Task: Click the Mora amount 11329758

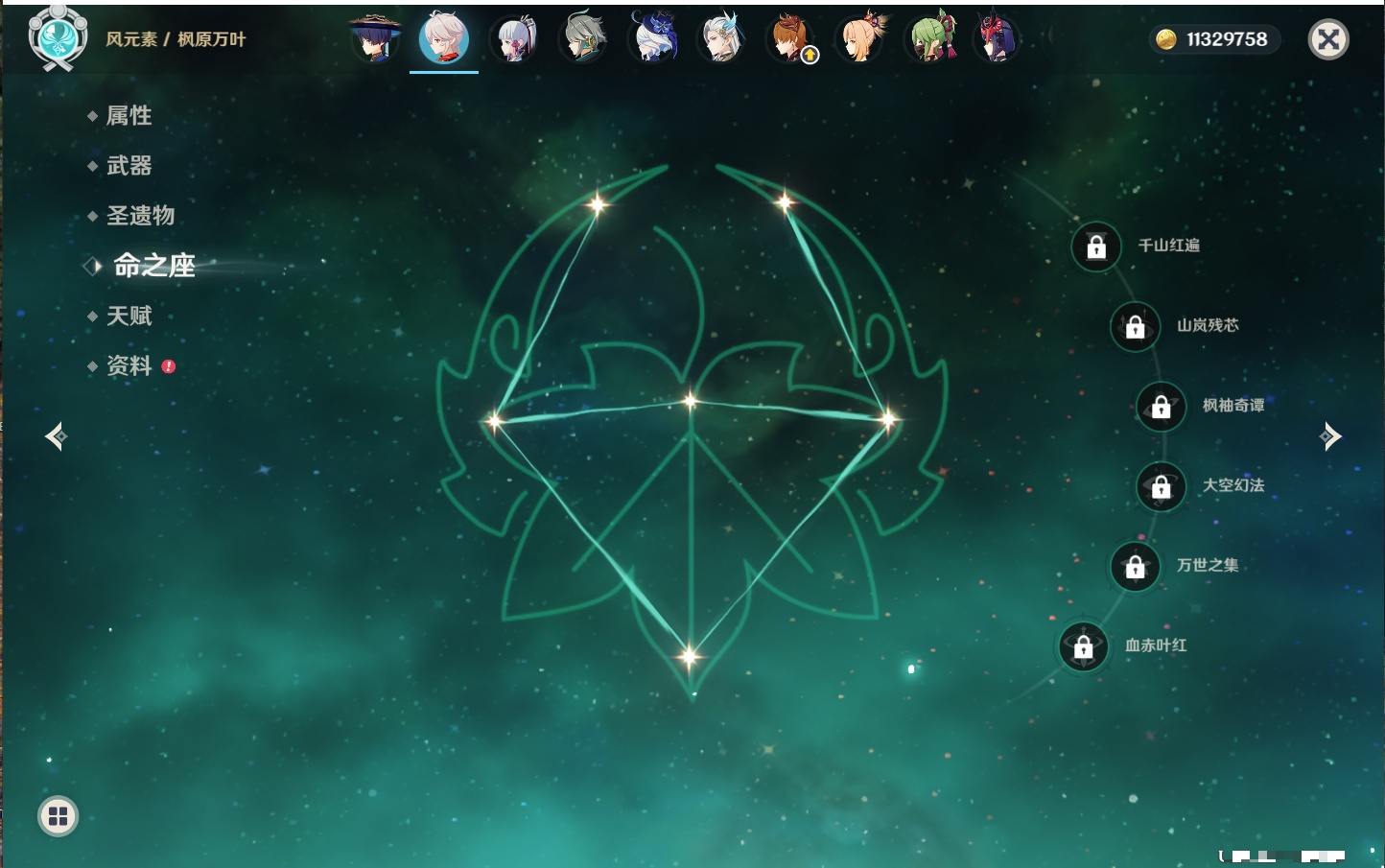Action: pyautogui.click(x=1227, y=39)
